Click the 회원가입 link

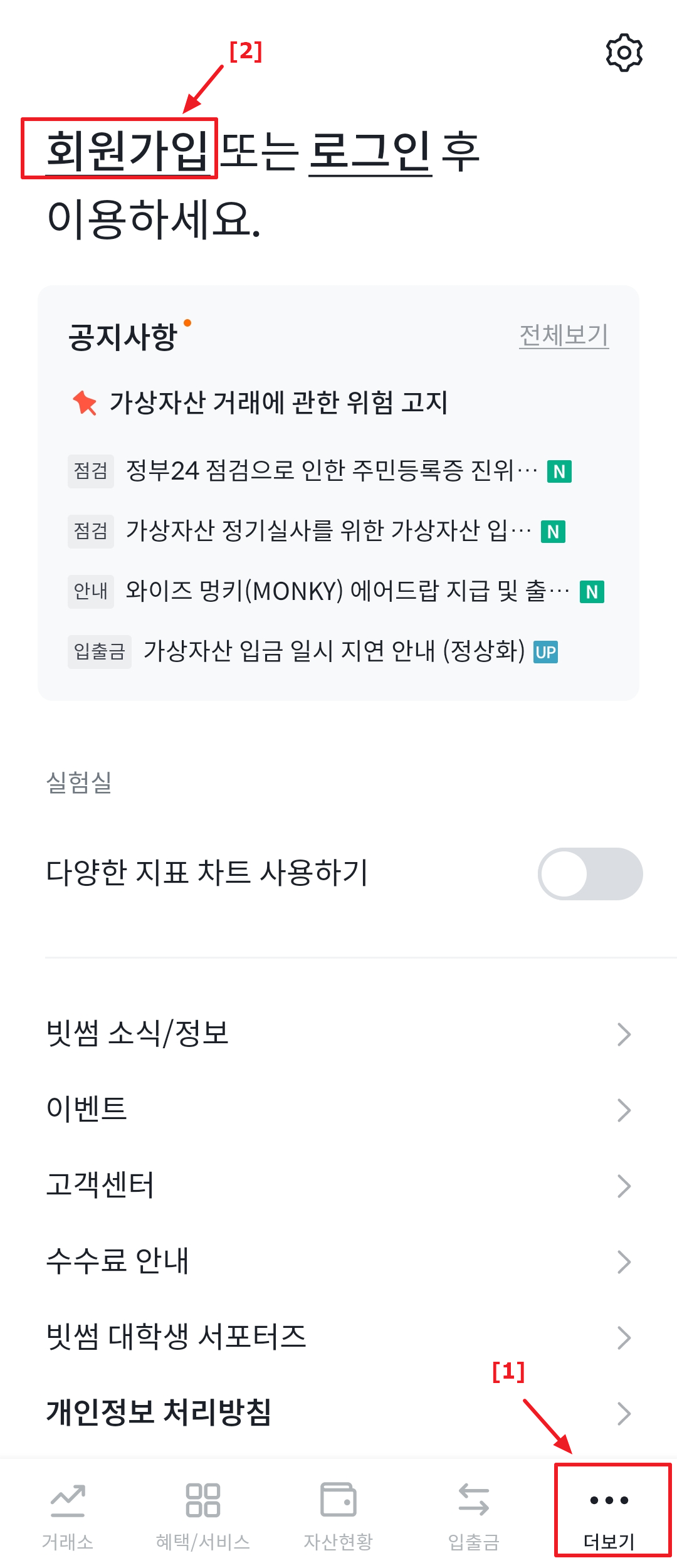[x=127, y=150]
